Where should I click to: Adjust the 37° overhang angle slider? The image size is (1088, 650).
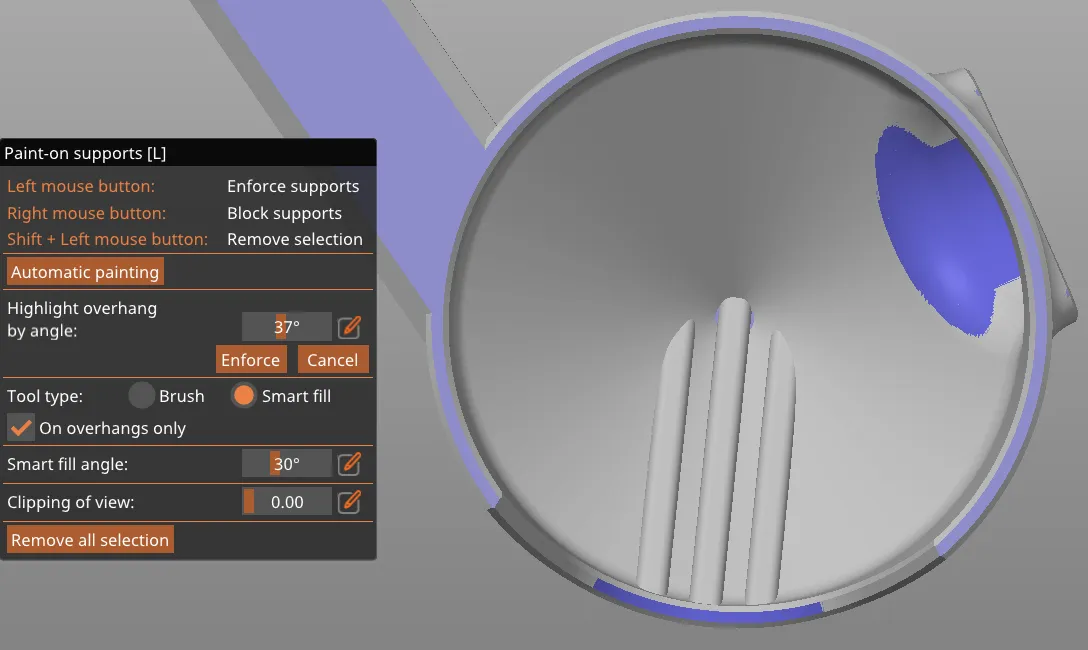[287, 327]
